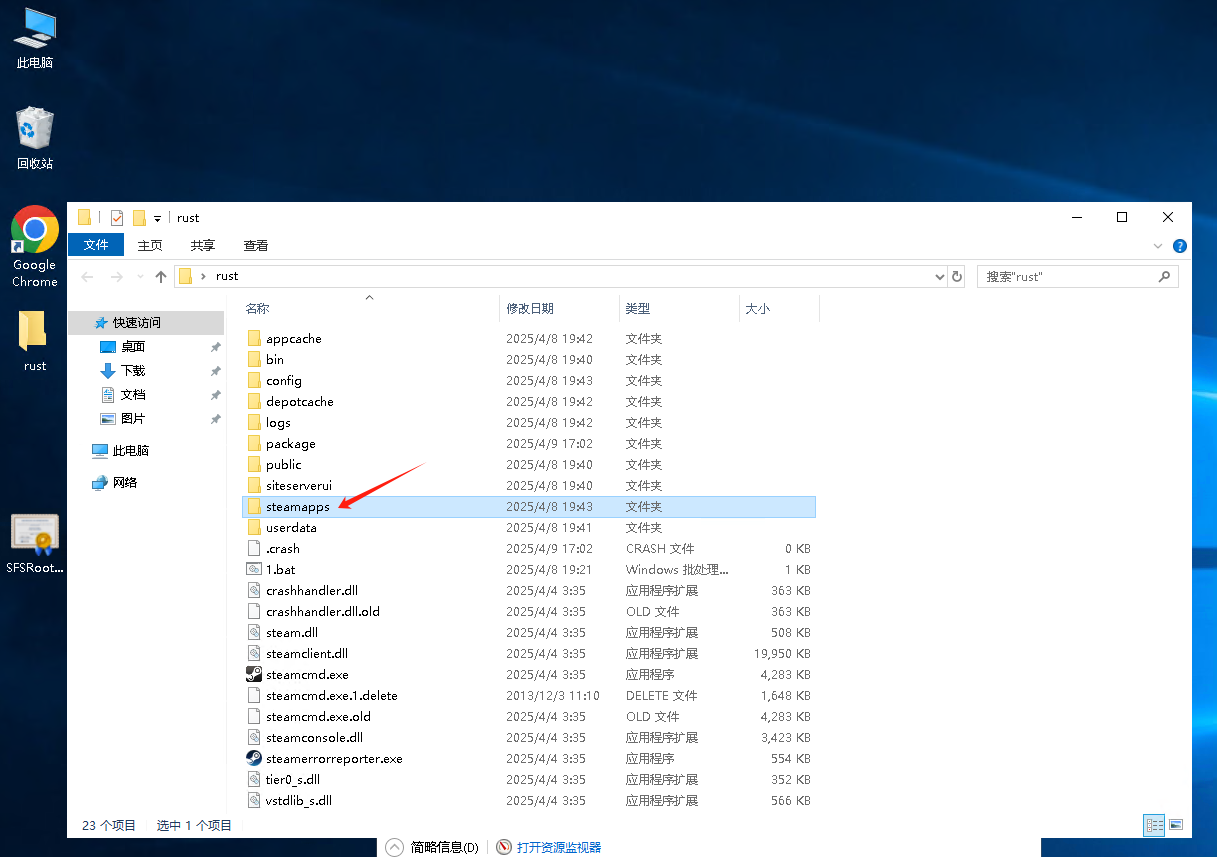Open the 文件 menu tab
Screen dimensions: 1217x857
tap(96, 245)
